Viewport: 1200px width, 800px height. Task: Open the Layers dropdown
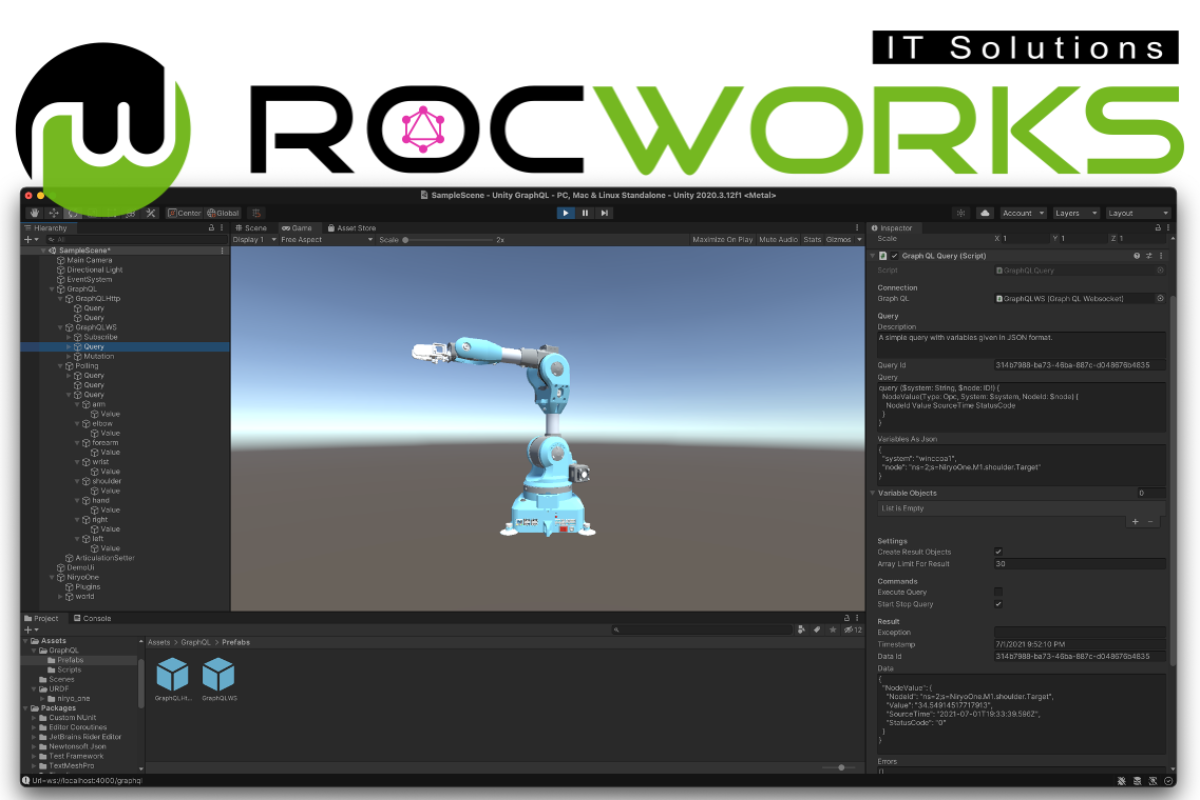(1075, 213)
